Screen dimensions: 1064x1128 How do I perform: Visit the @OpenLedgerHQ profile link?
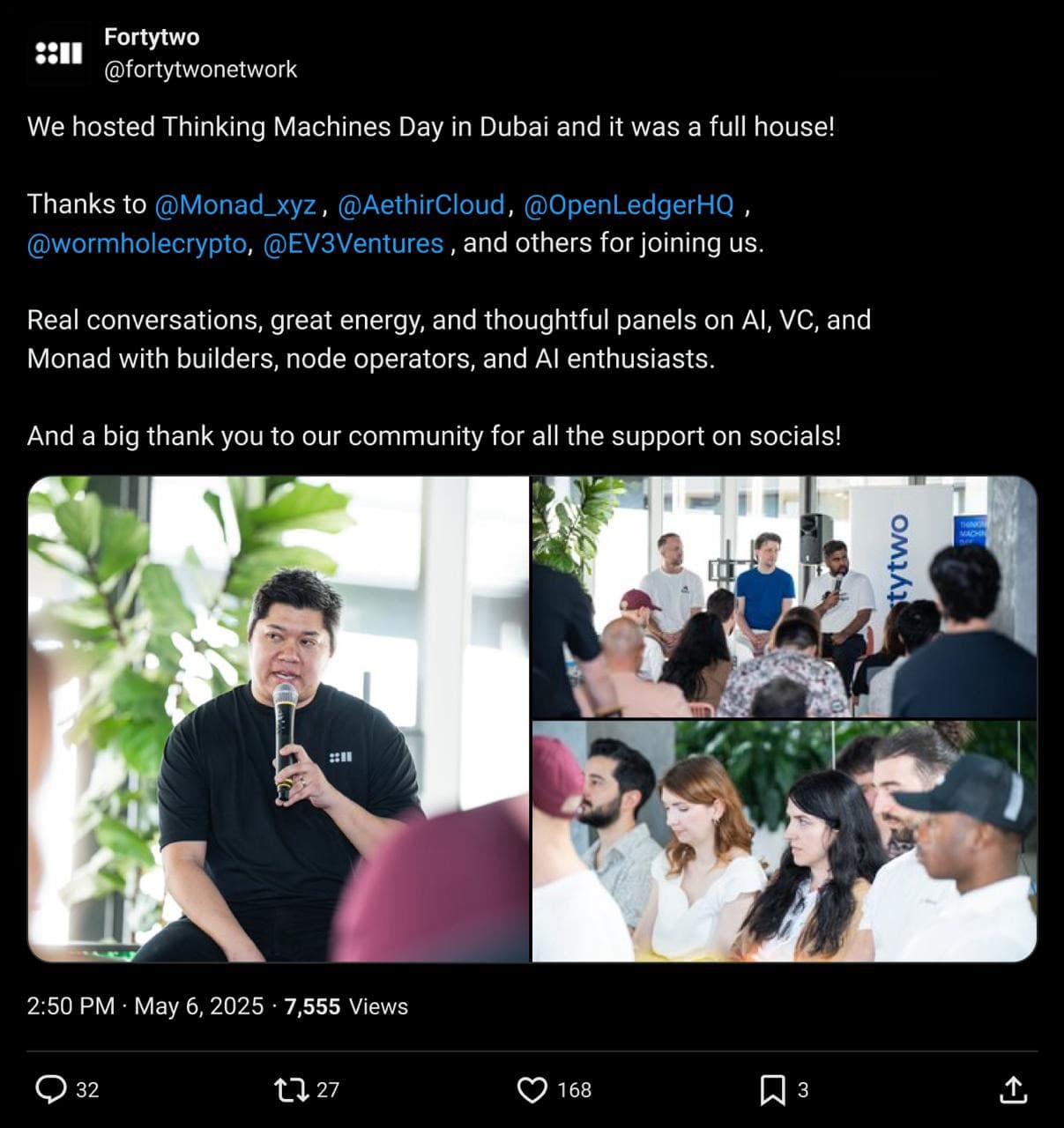tap(629, 204)
